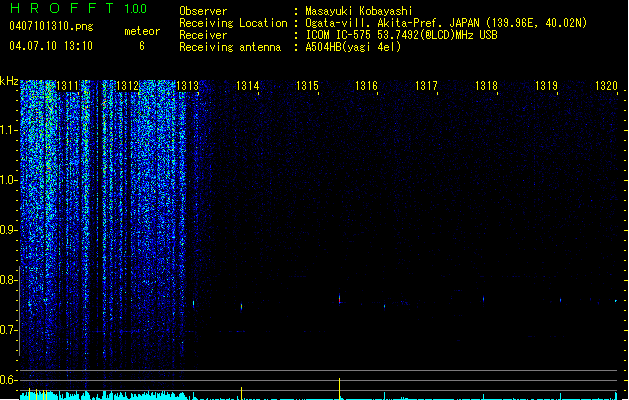The width and height of the screenshot is (629, 400).
Task: Click the meteor echo just before 1314
Action: [241, 307]
